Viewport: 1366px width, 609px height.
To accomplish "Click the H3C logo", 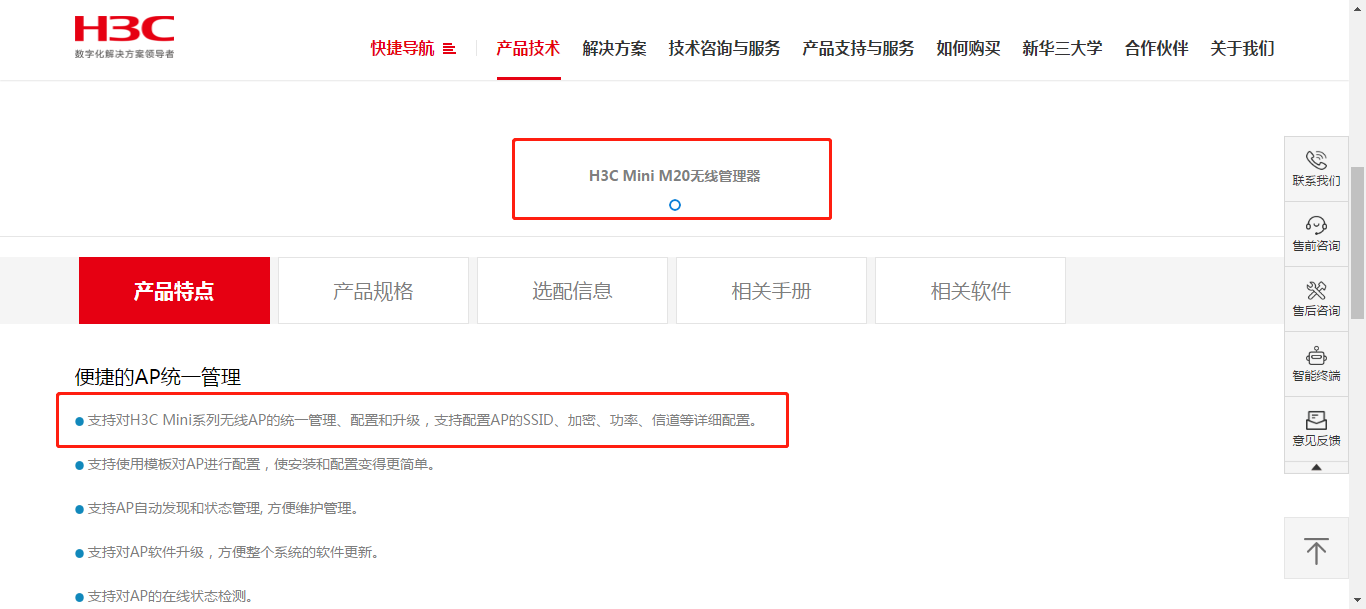I will click(124, 37).
